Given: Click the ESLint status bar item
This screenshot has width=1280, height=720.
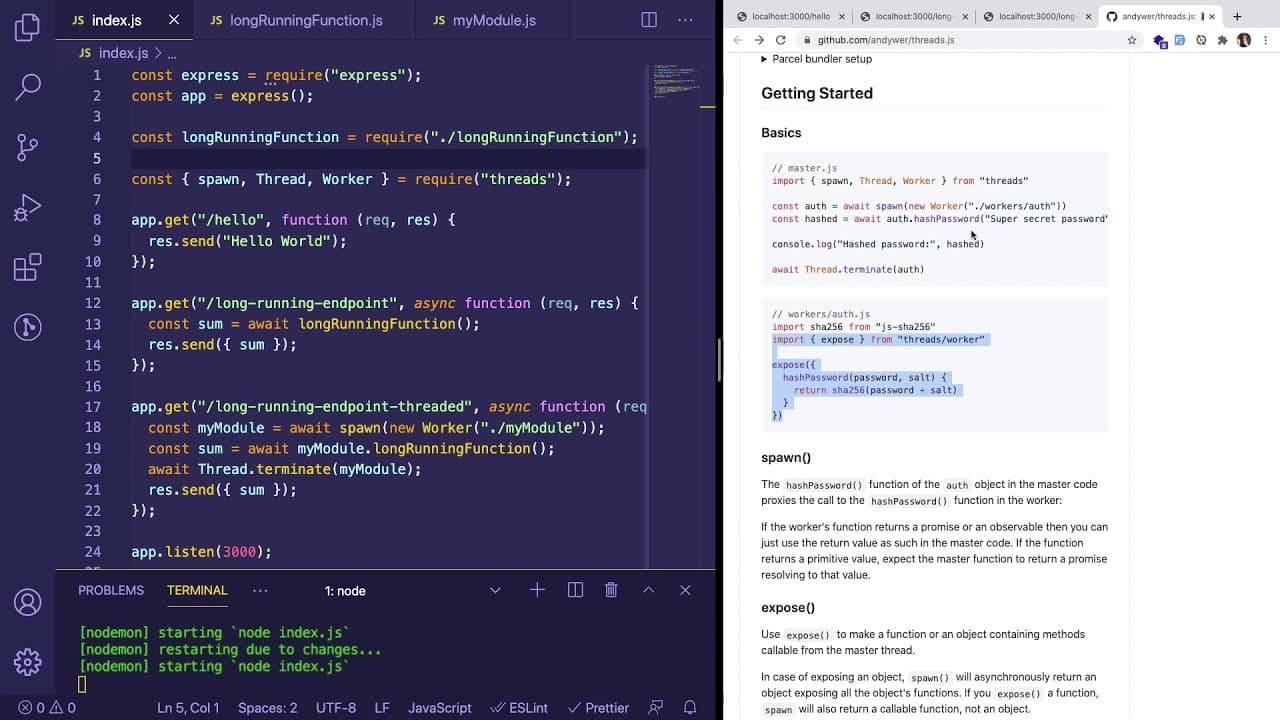Looking at the screenshot, I should (519, 707).
